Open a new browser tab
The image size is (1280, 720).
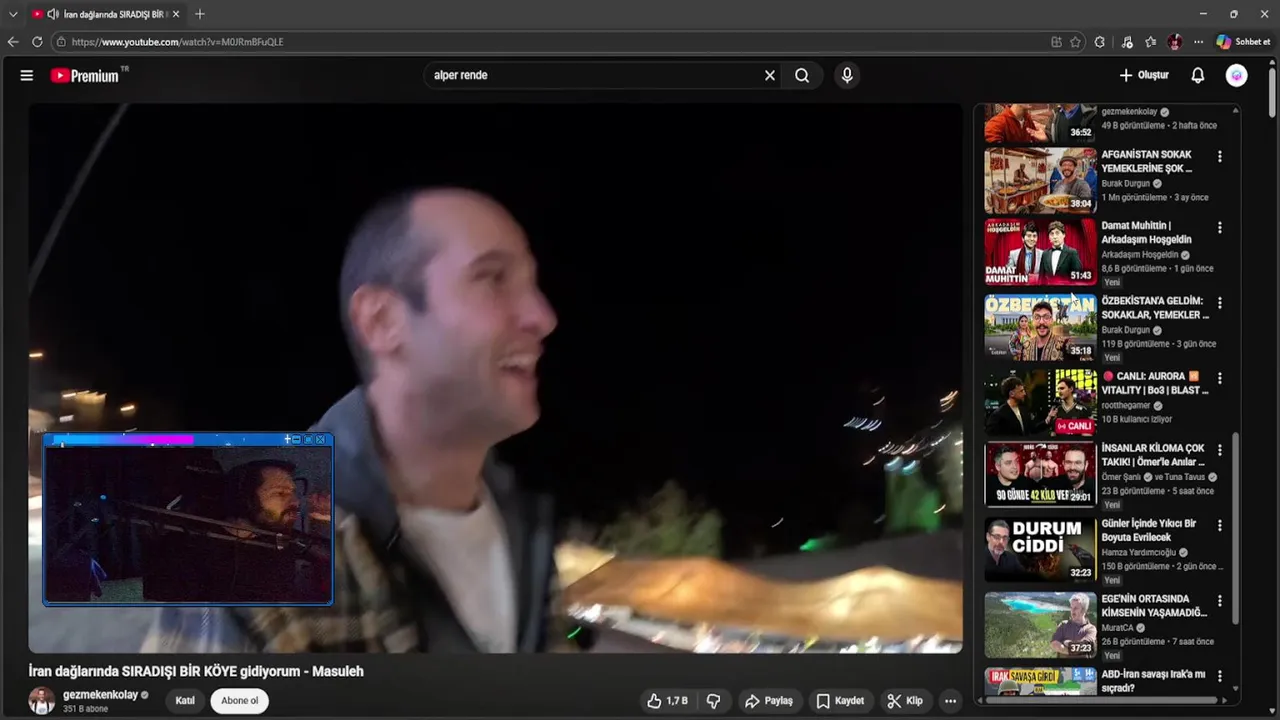click(200, 14)
